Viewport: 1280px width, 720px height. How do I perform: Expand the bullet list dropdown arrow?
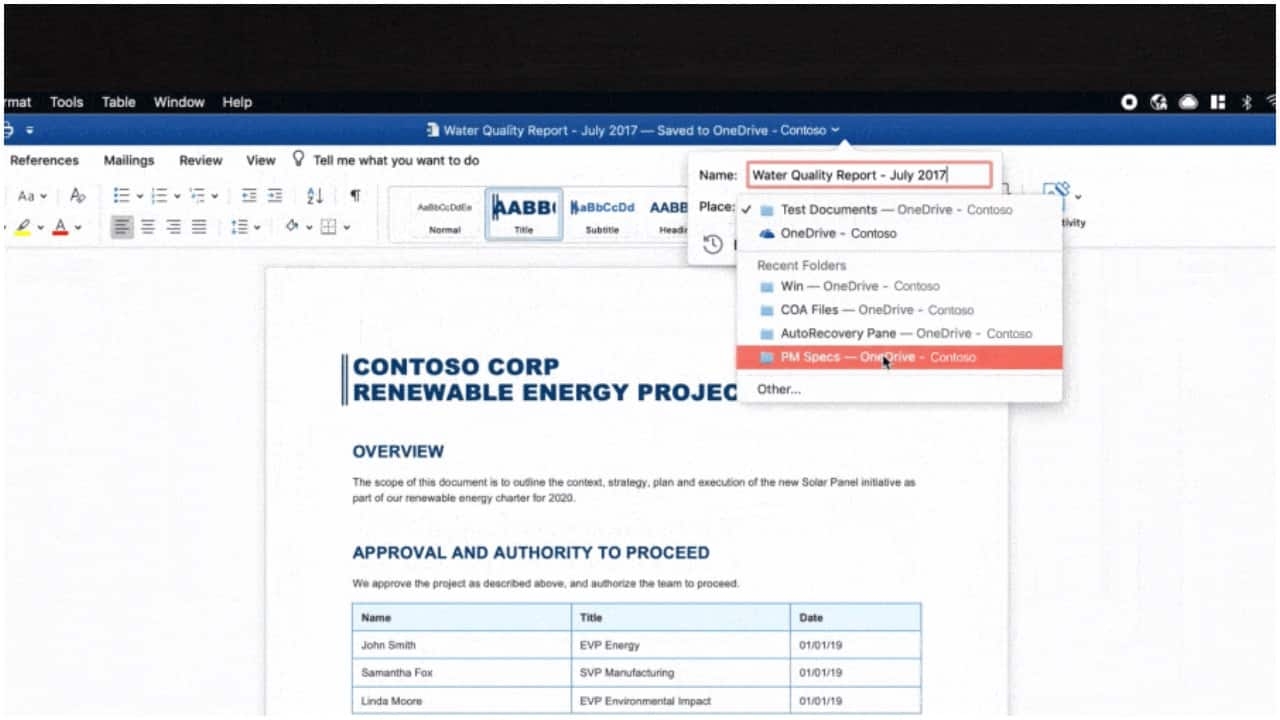(x=139, y=197)
